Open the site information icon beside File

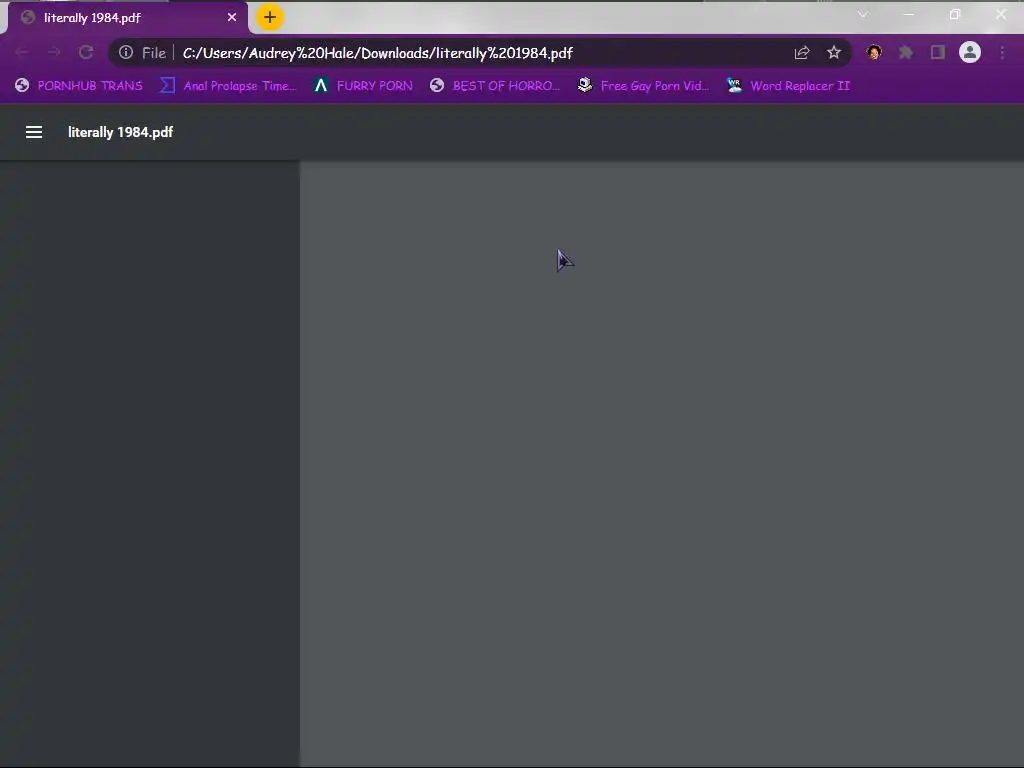point(126,53)
